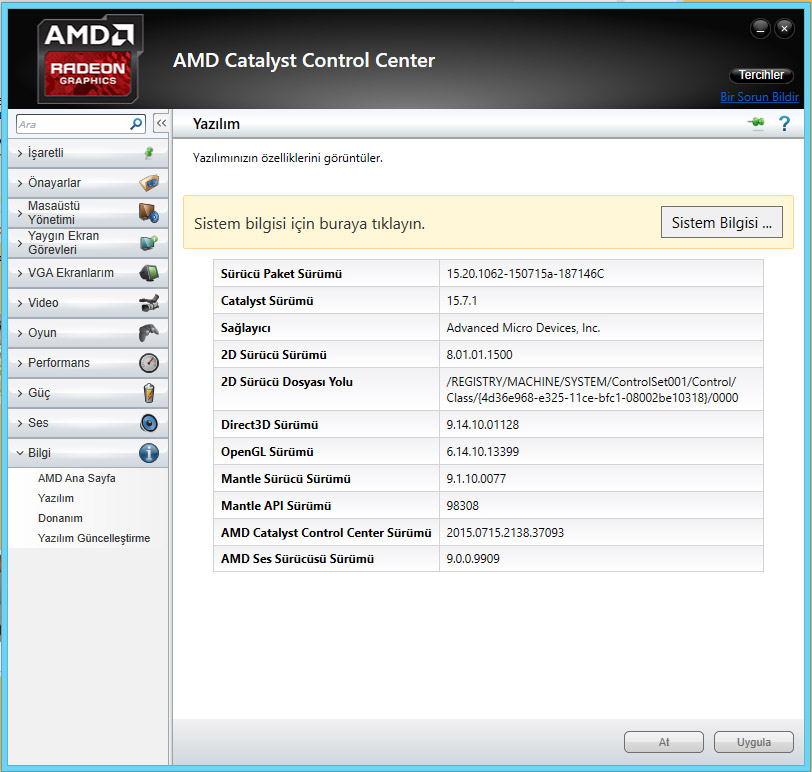The image size is (812, 772).
Task: Click the Sürücü Paket Sürümü value 15.20.1062-150715a-187146C
Action: tap(525, 274)
